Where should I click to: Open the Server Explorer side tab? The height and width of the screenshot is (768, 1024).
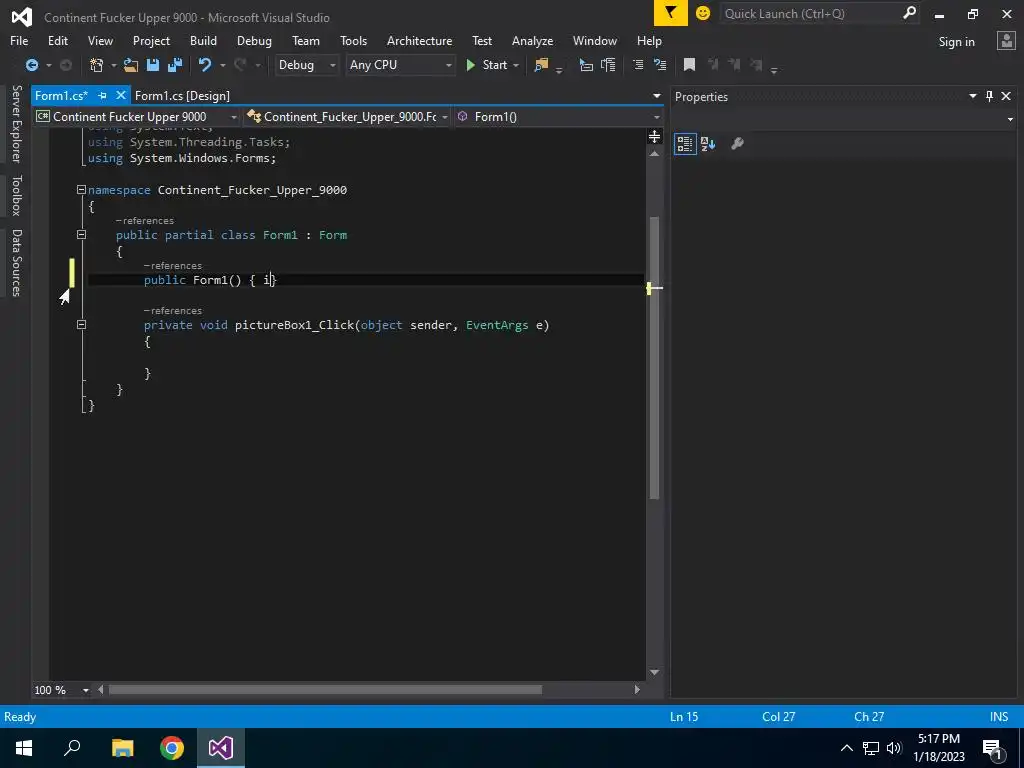pos(16,123)
